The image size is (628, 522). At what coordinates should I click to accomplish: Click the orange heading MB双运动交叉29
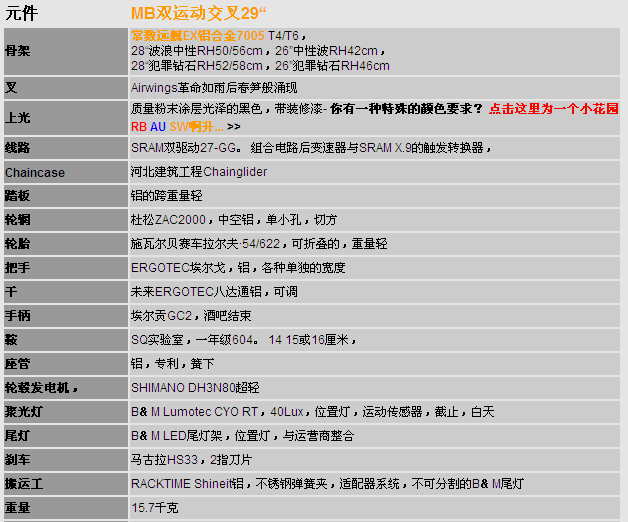[x=198, y=13]
